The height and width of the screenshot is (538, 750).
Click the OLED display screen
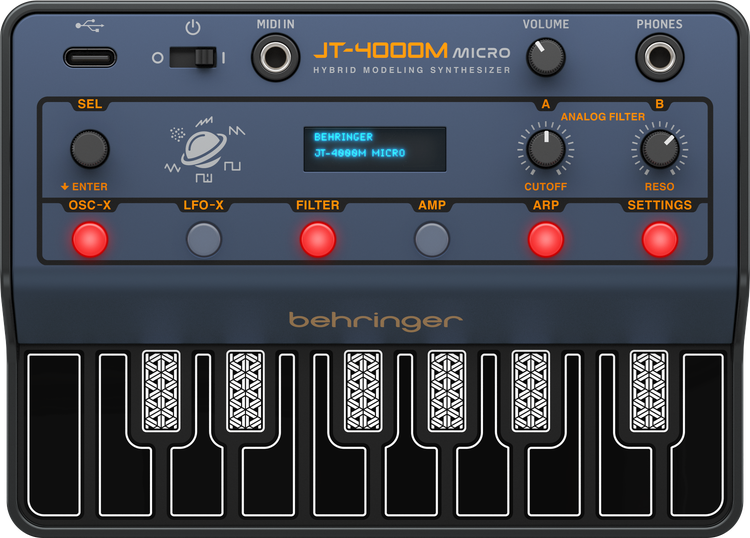(x=375, y=149)
